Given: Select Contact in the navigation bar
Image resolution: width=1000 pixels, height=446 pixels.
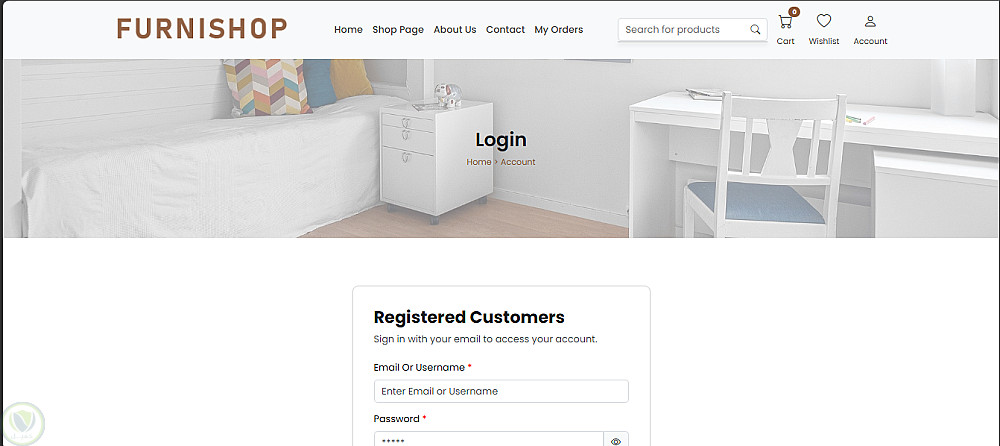Looking at the screenshot, I should coord(505,29).
